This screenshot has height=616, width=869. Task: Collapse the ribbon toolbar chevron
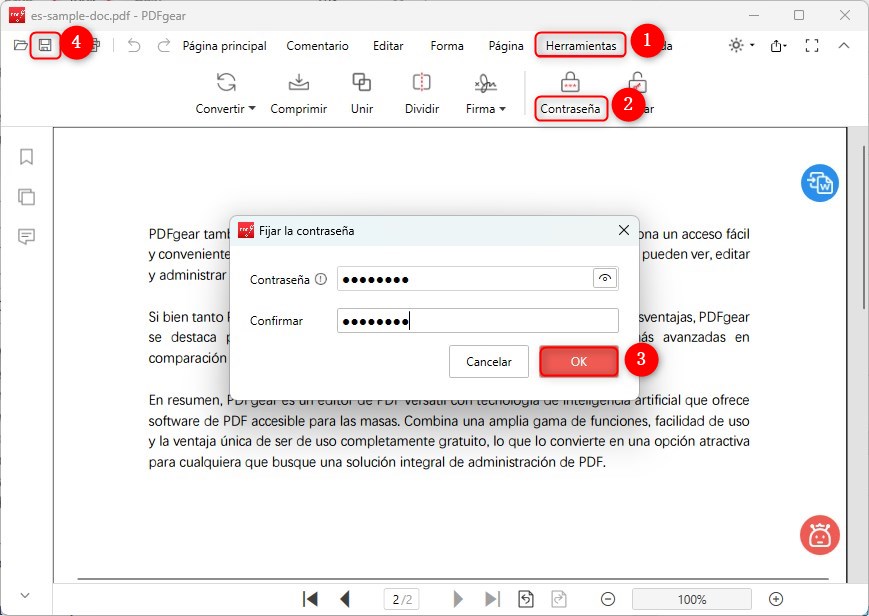[844, 45]
